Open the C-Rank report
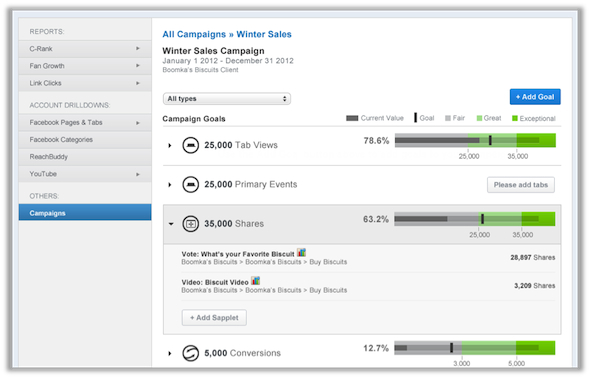Viewport: 590px width, 378px height. (85, 49)
